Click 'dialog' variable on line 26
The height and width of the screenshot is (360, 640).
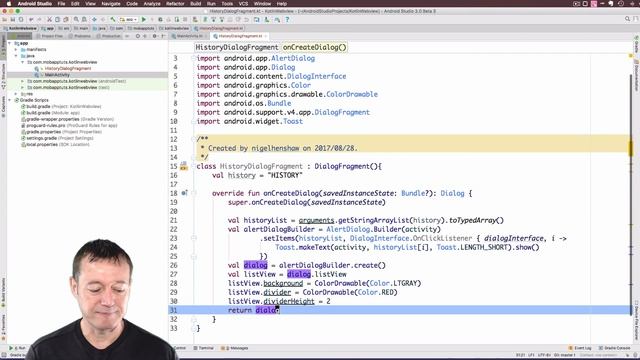pyautogui.click(x=256, y=265)
